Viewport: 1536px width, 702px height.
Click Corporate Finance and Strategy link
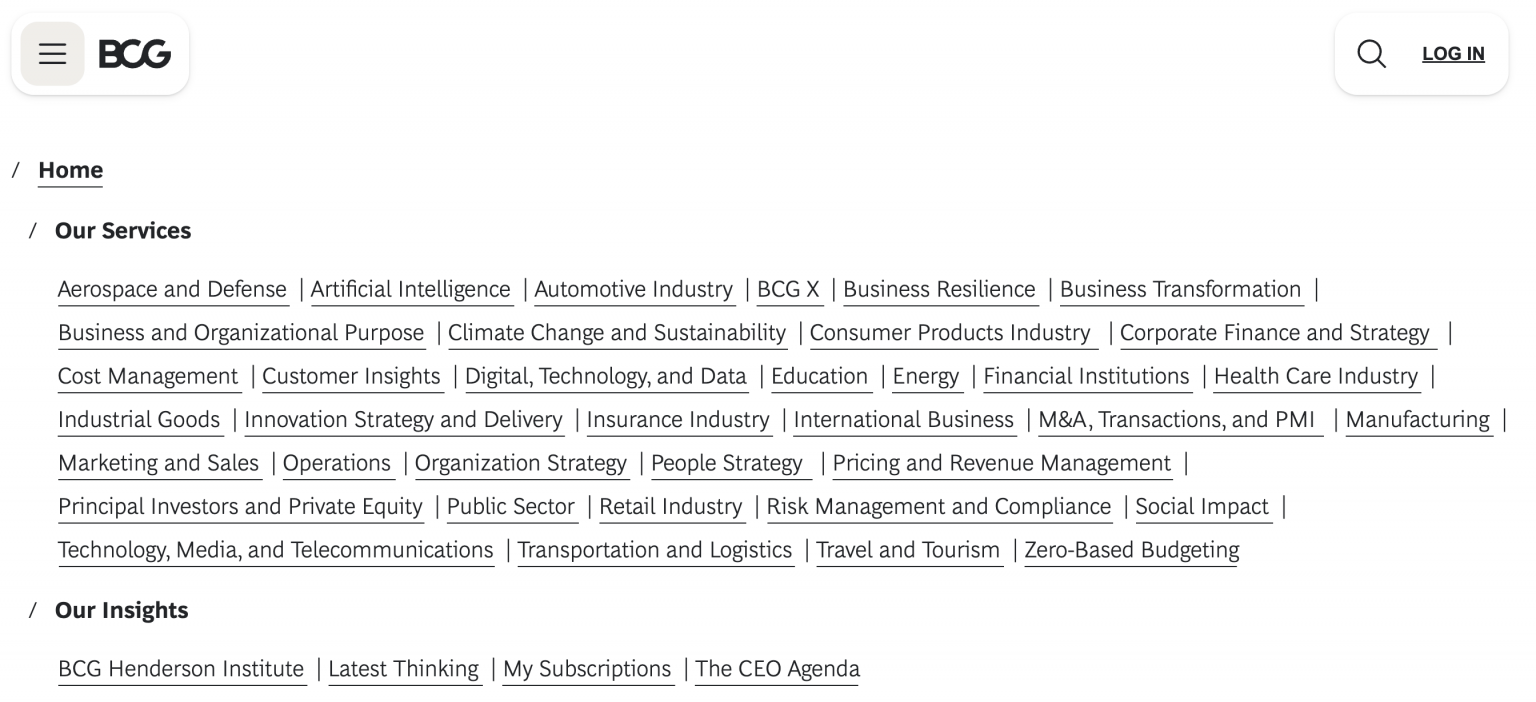click(1274, 333)
